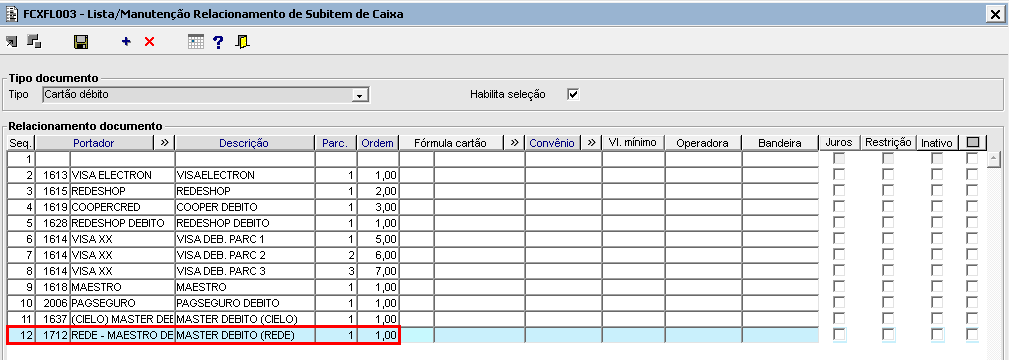
Task: Check Juros for the VISA ELECTRON row
Action: click(x=839, y=175)
